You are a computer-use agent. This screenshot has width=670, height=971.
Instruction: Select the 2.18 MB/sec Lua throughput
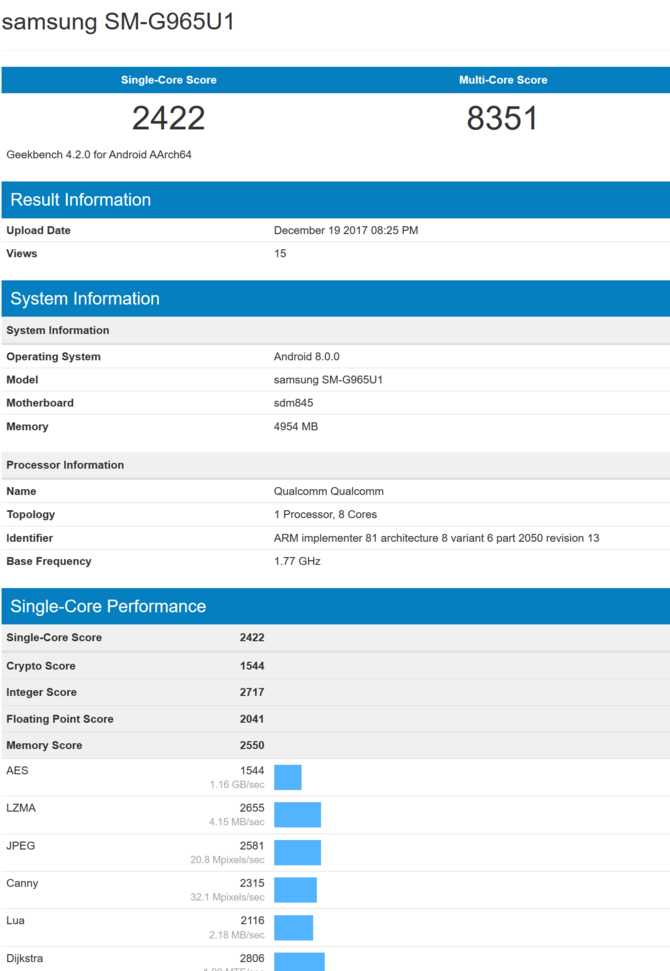pos(237,935)
